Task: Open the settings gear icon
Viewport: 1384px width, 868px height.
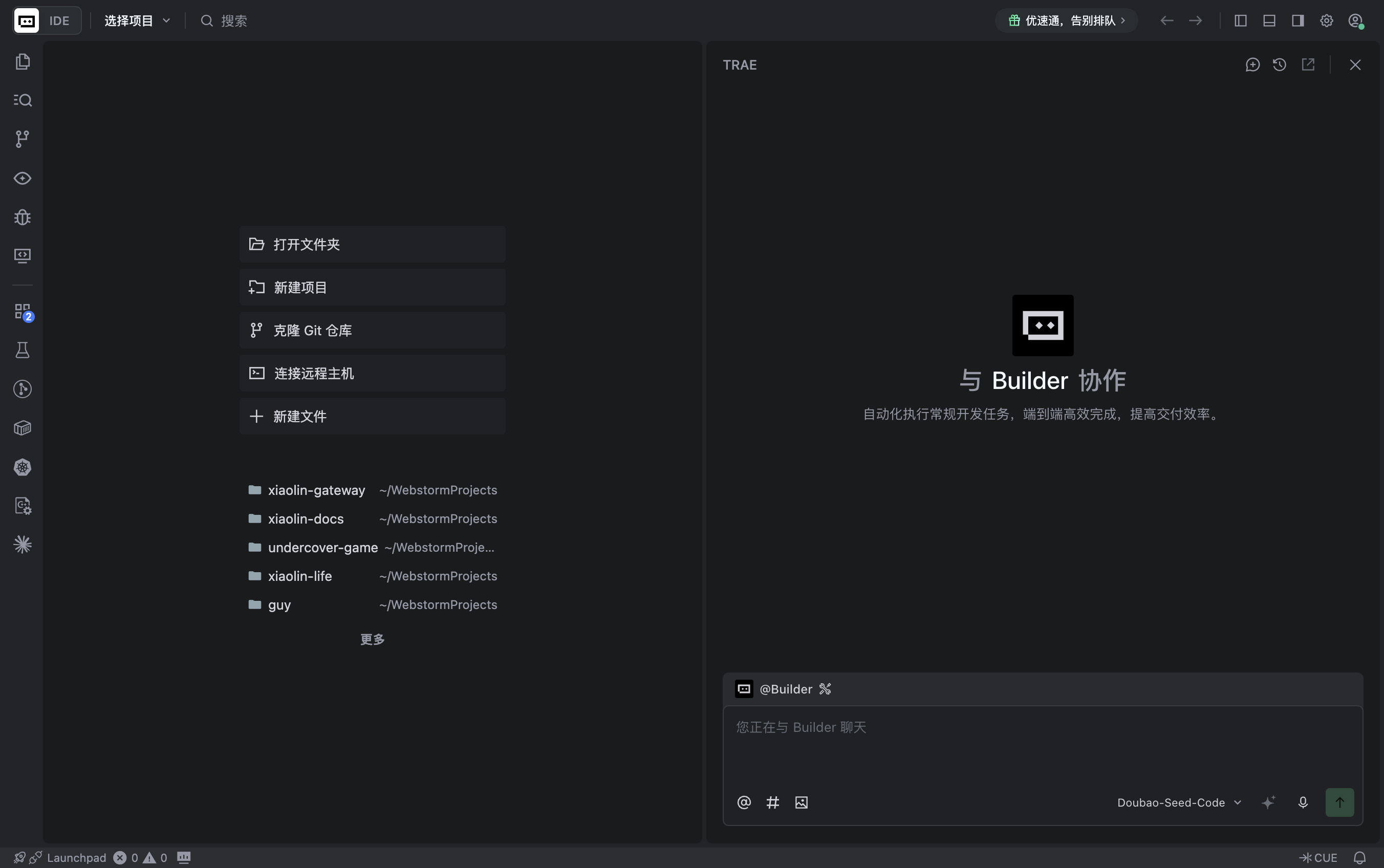Action: (x=1327, y=20)
